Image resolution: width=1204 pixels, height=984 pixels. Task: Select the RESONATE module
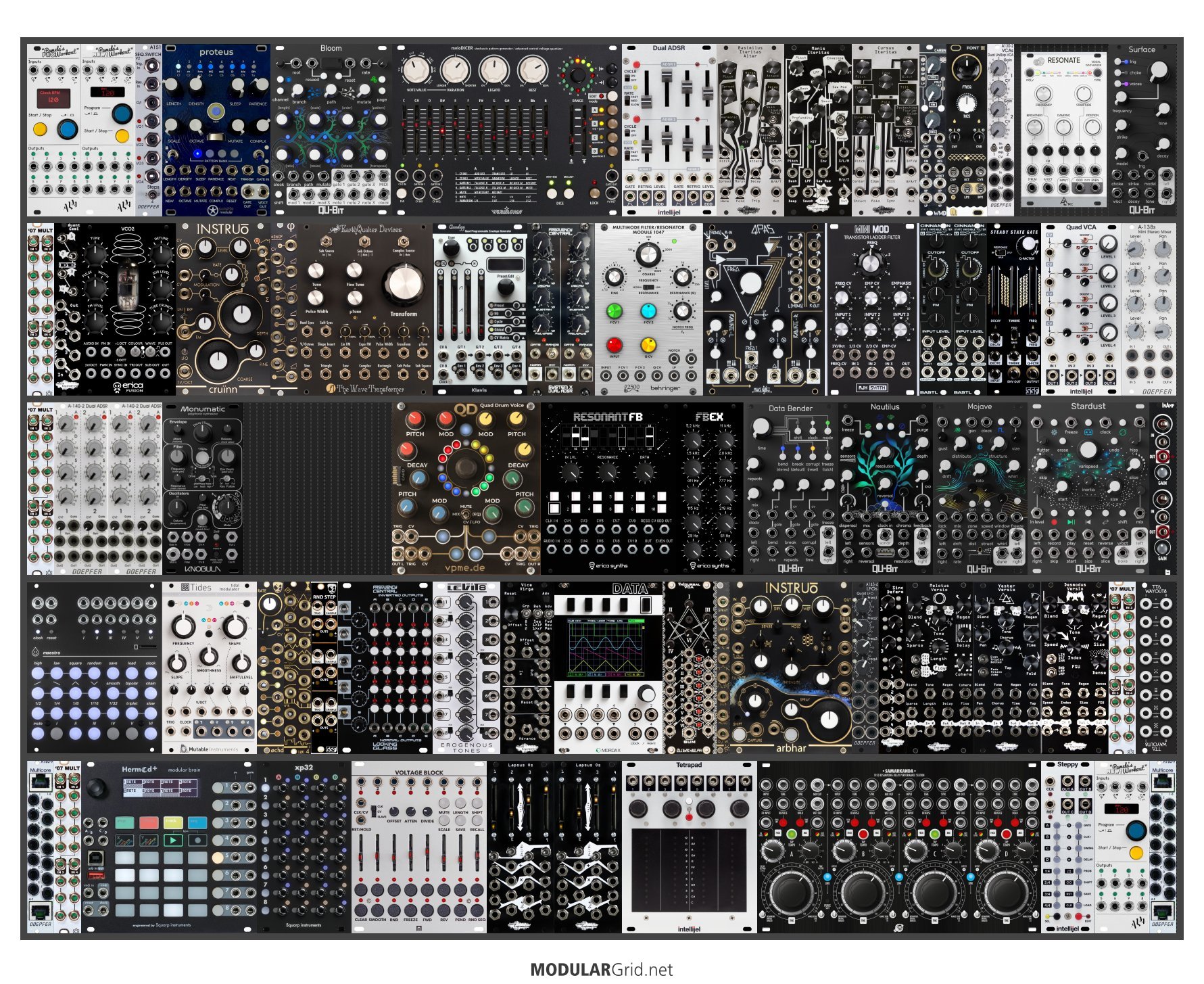coord(1064,130)
